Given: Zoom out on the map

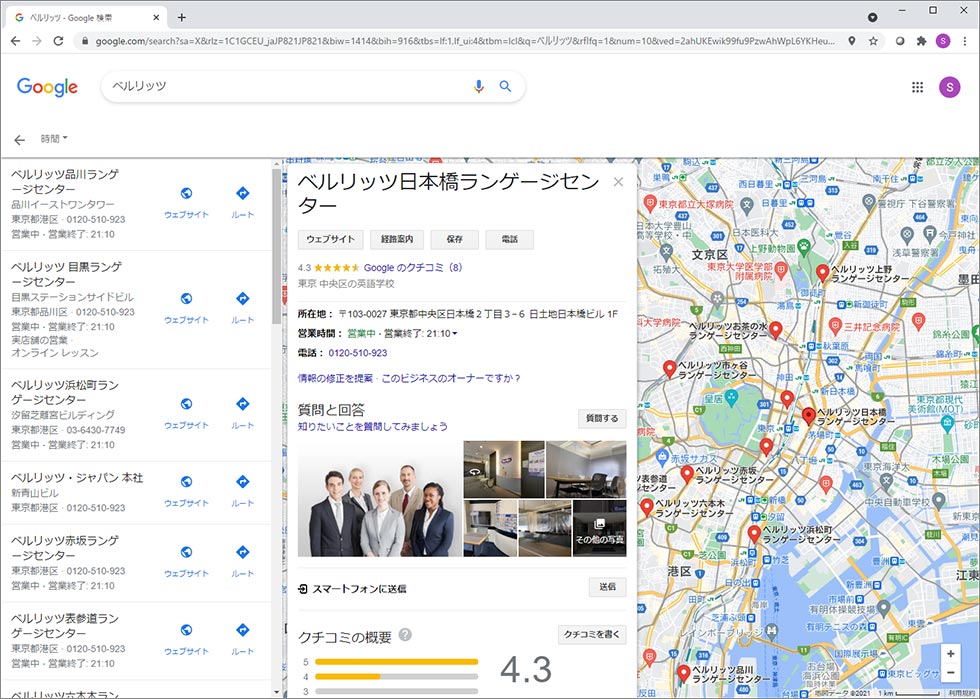Looking at the screenshot, I should tap(950, 673).
